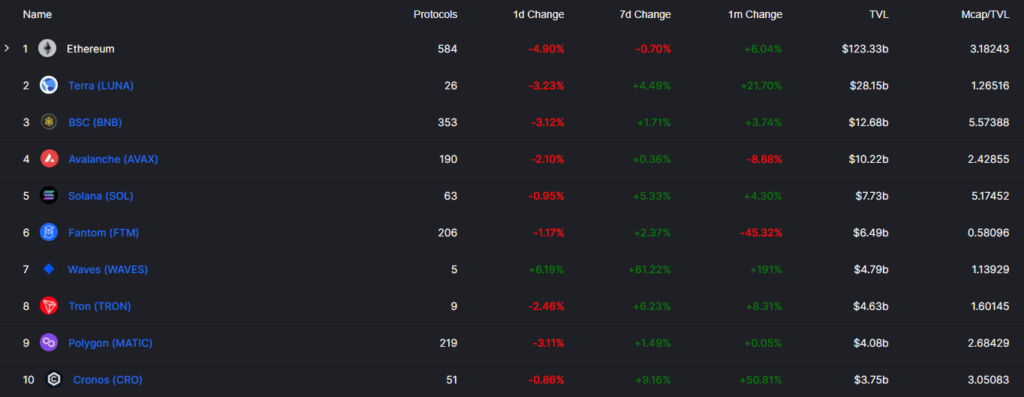Expand the Ethereum row chevron
Image resolution: width=1024 pixels, height=397 pixels.
[7, 48]
